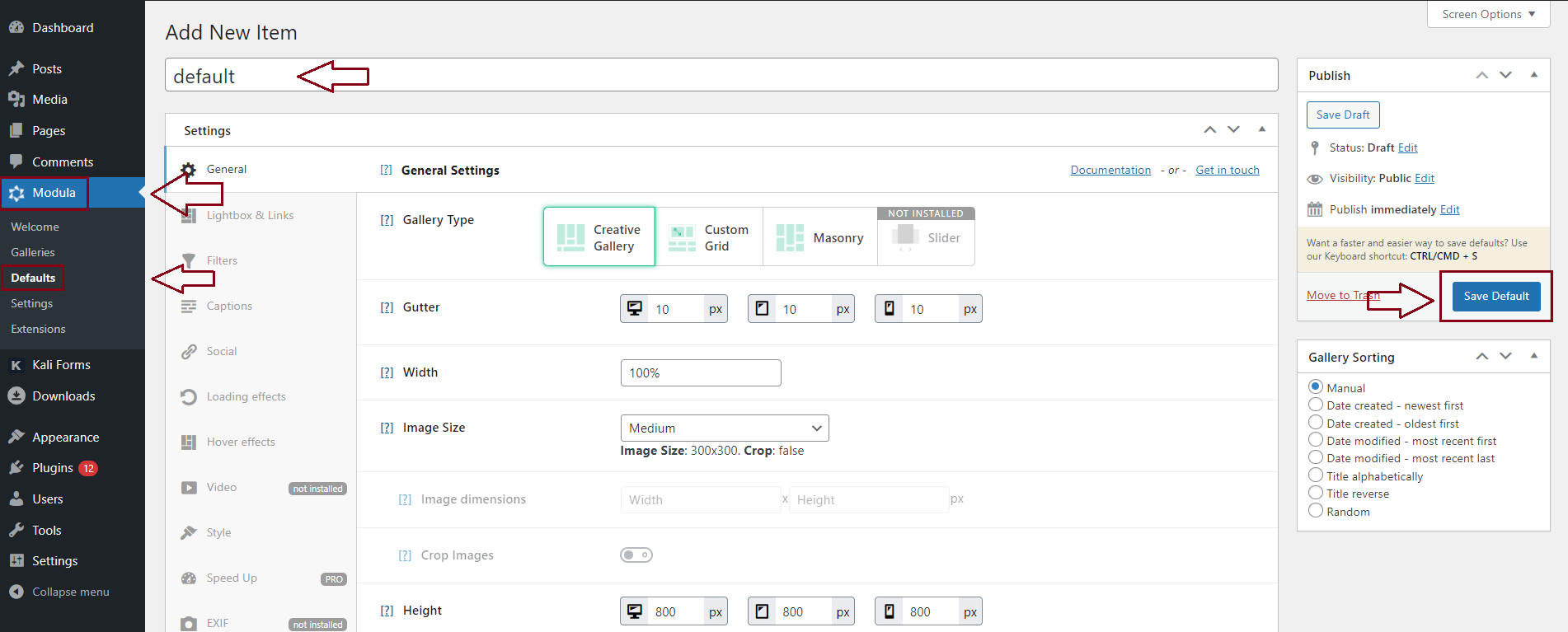This screenshot has width=1568, height=632.
Task: Choose Title alphabetically sorting radio
Action: (x=1316, y=475)
